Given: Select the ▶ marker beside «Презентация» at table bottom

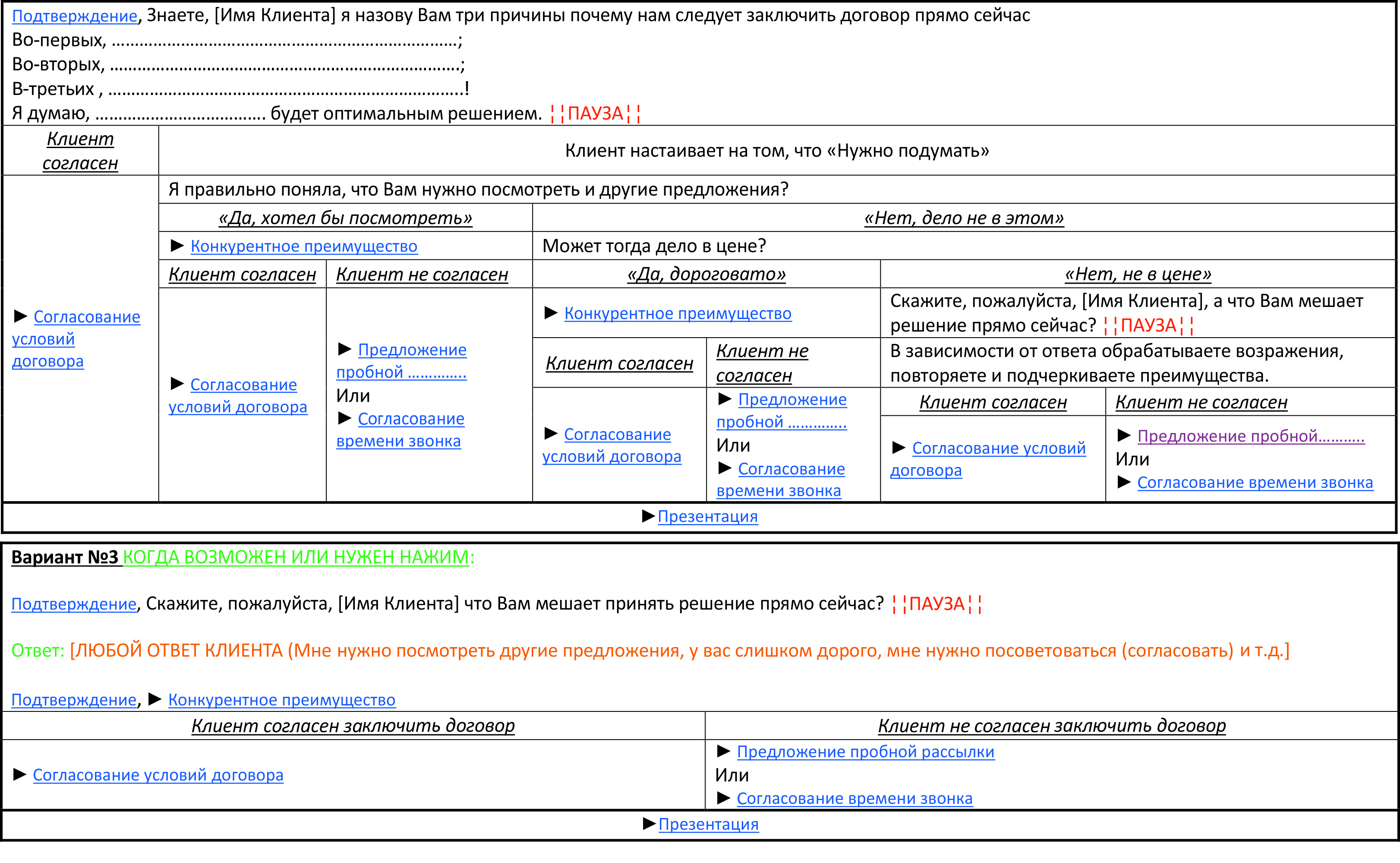Looking at the screenshot, I should point(649,516).
